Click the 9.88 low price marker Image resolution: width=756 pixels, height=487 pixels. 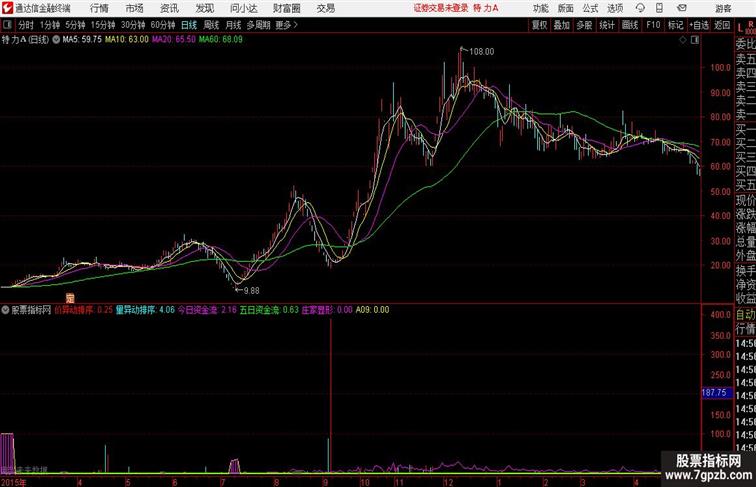(x=251, y=291)
